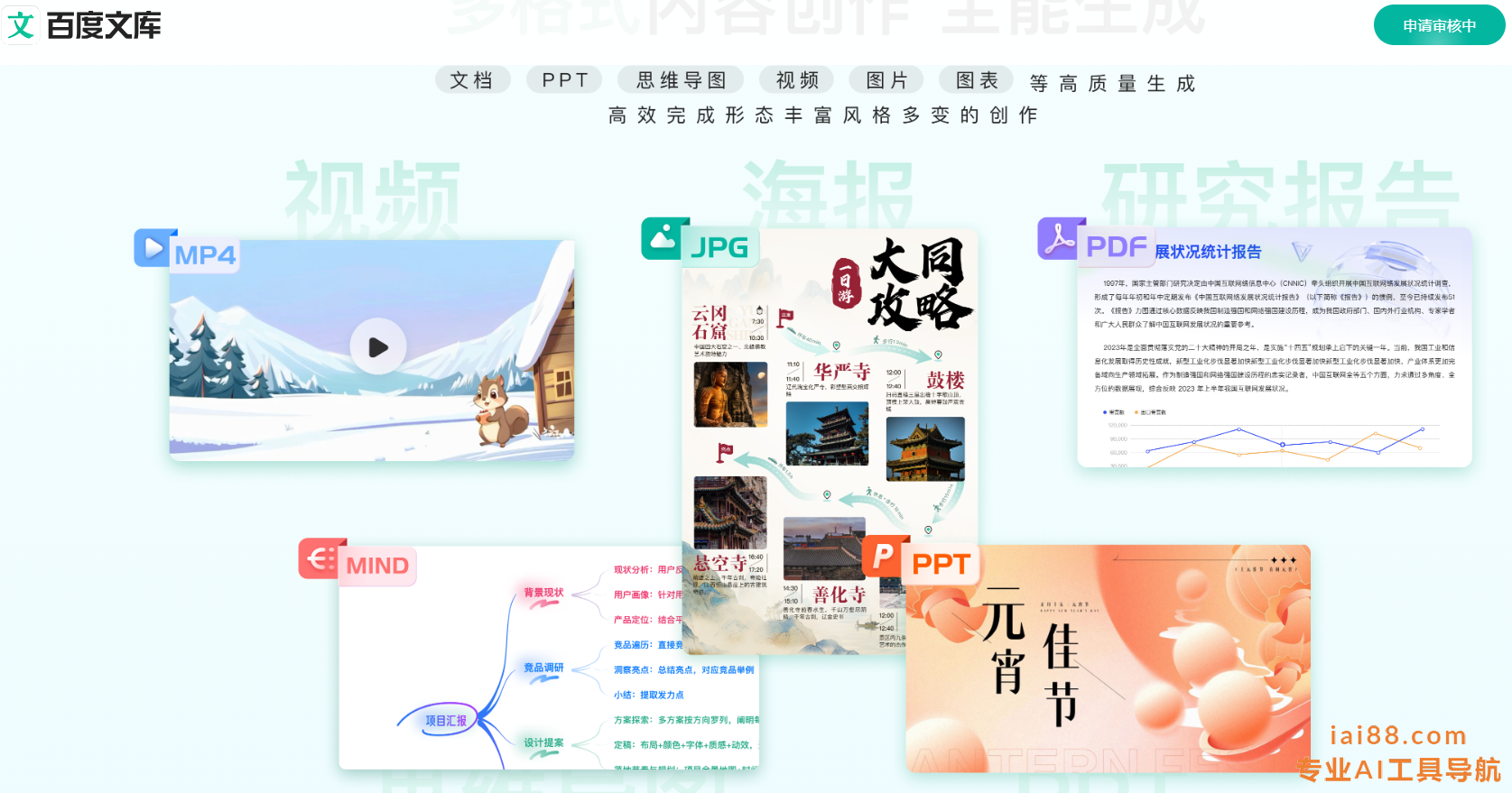Click the PDF label badge
Image resolution: width=1512 pixels, height=793 pixels.
(1117, 247)
